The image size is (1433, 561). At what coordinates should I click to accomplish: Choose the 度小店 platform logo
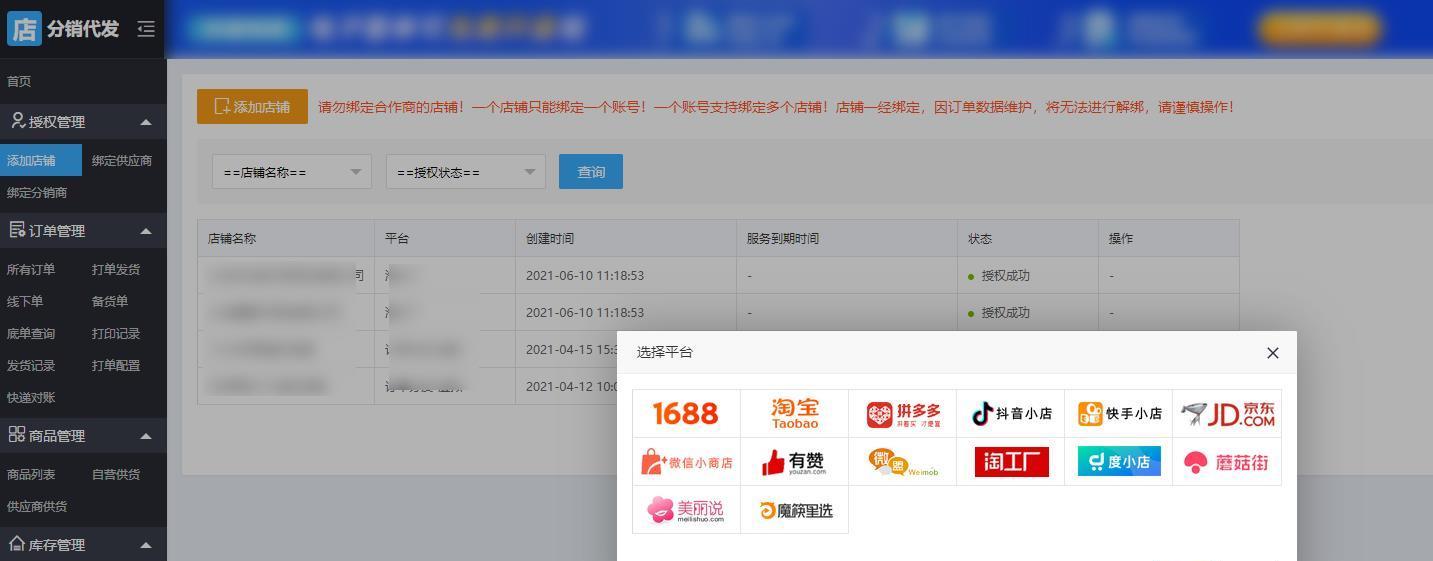[x=1118, y=462]
